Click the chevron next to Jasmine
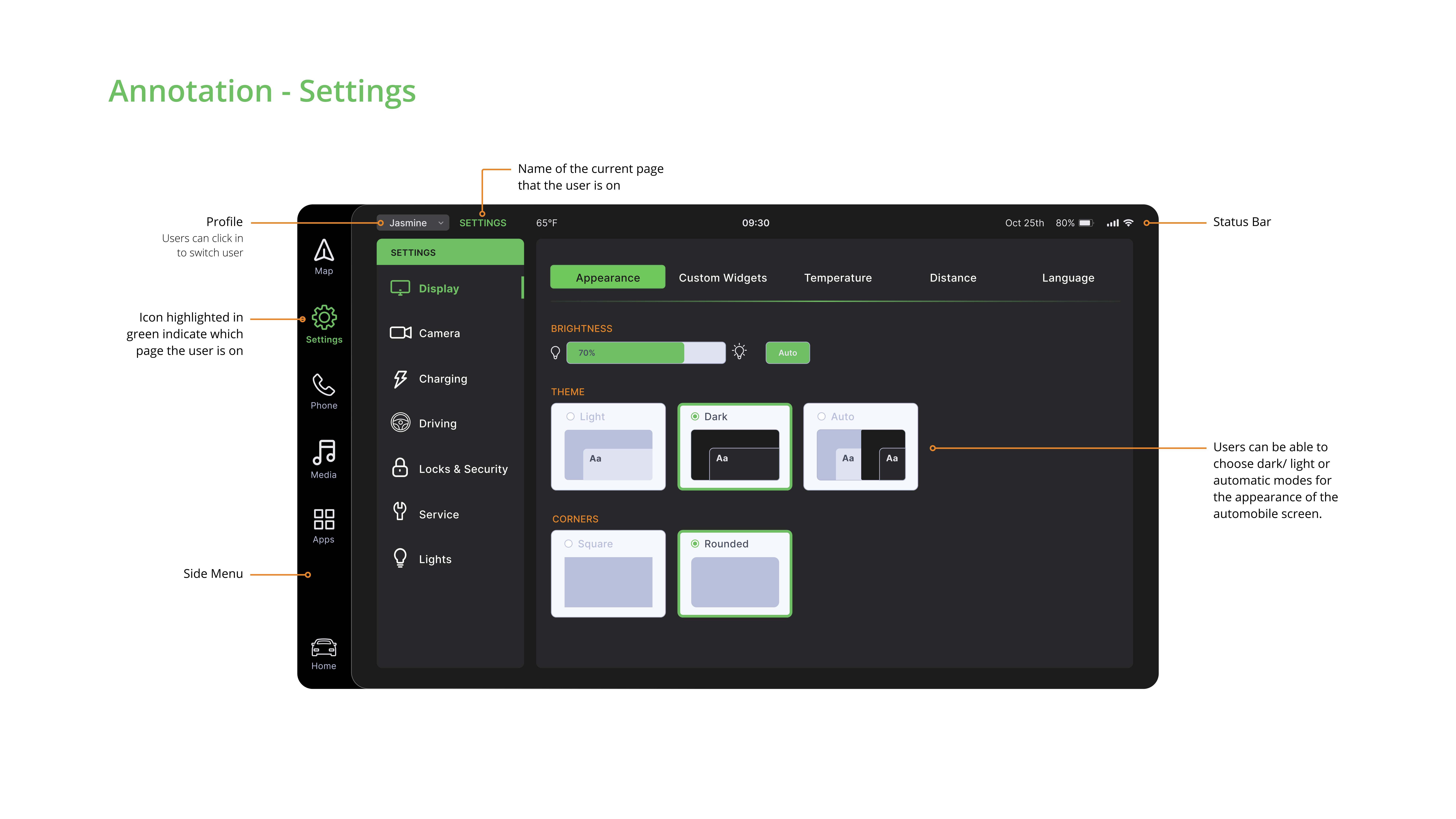The image size is (1456, 819). [x=441, y=223]
